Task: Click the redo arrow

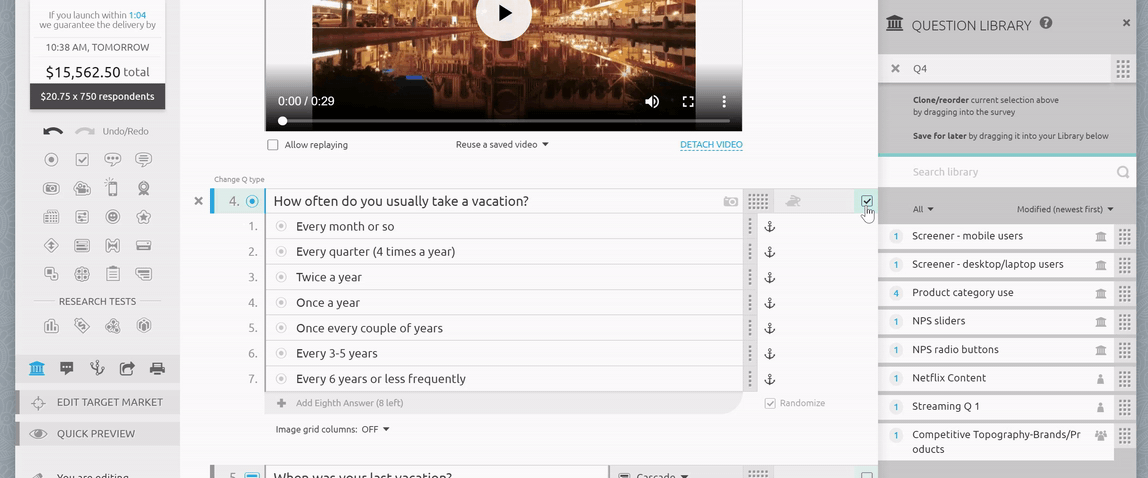Action: coord(85,131)
